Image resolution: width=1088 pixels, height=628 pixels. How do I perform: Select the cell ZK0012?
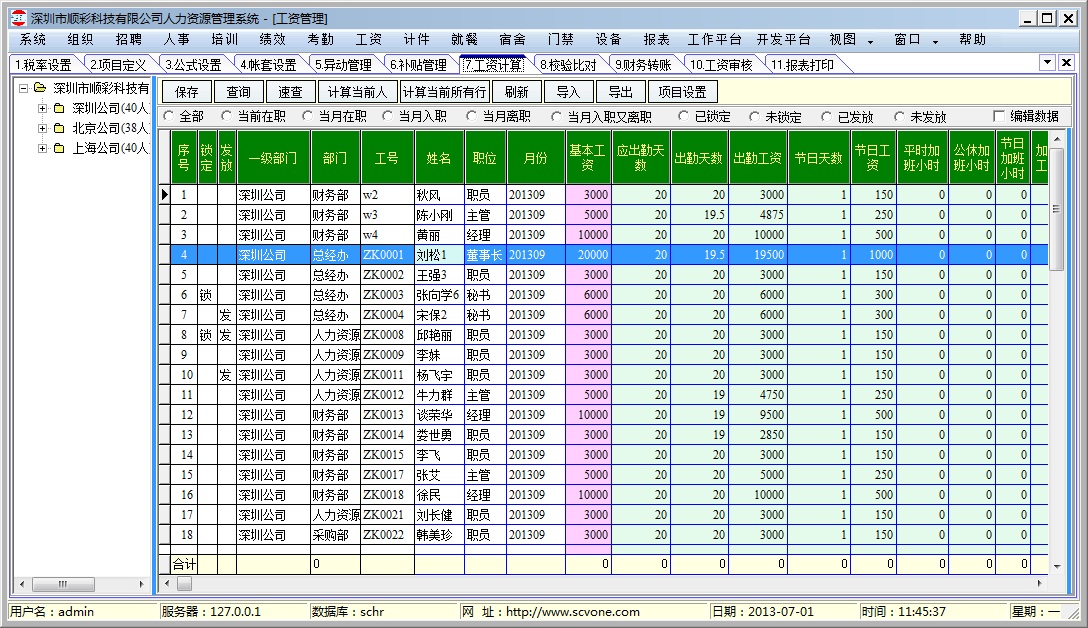pyautogui.click(x=387, y=395)
